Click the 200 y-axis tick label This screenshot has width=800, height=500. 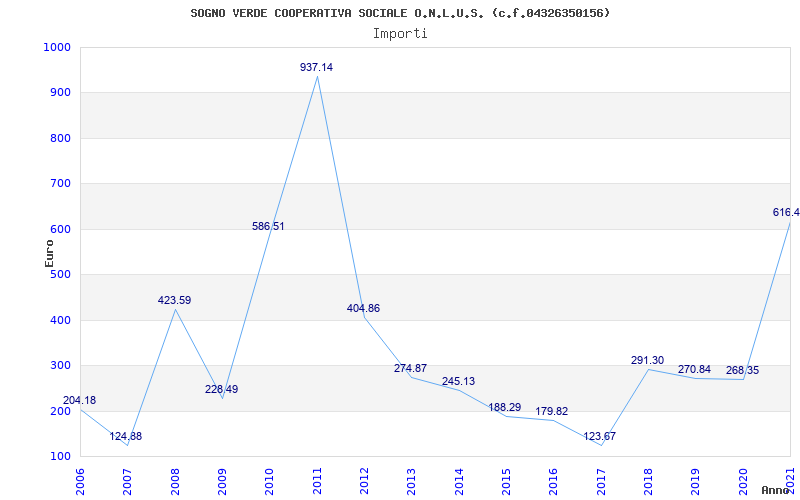tap(60, 411)
